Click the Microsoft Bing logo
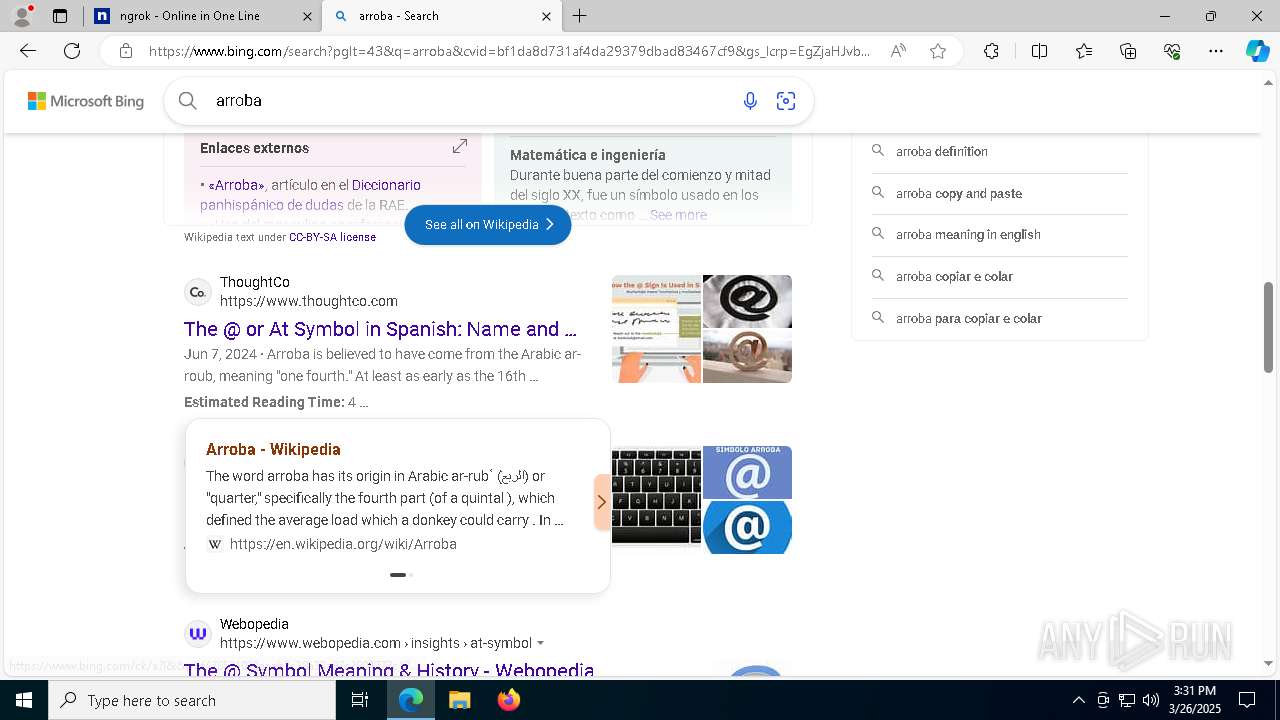 point(86,101)
